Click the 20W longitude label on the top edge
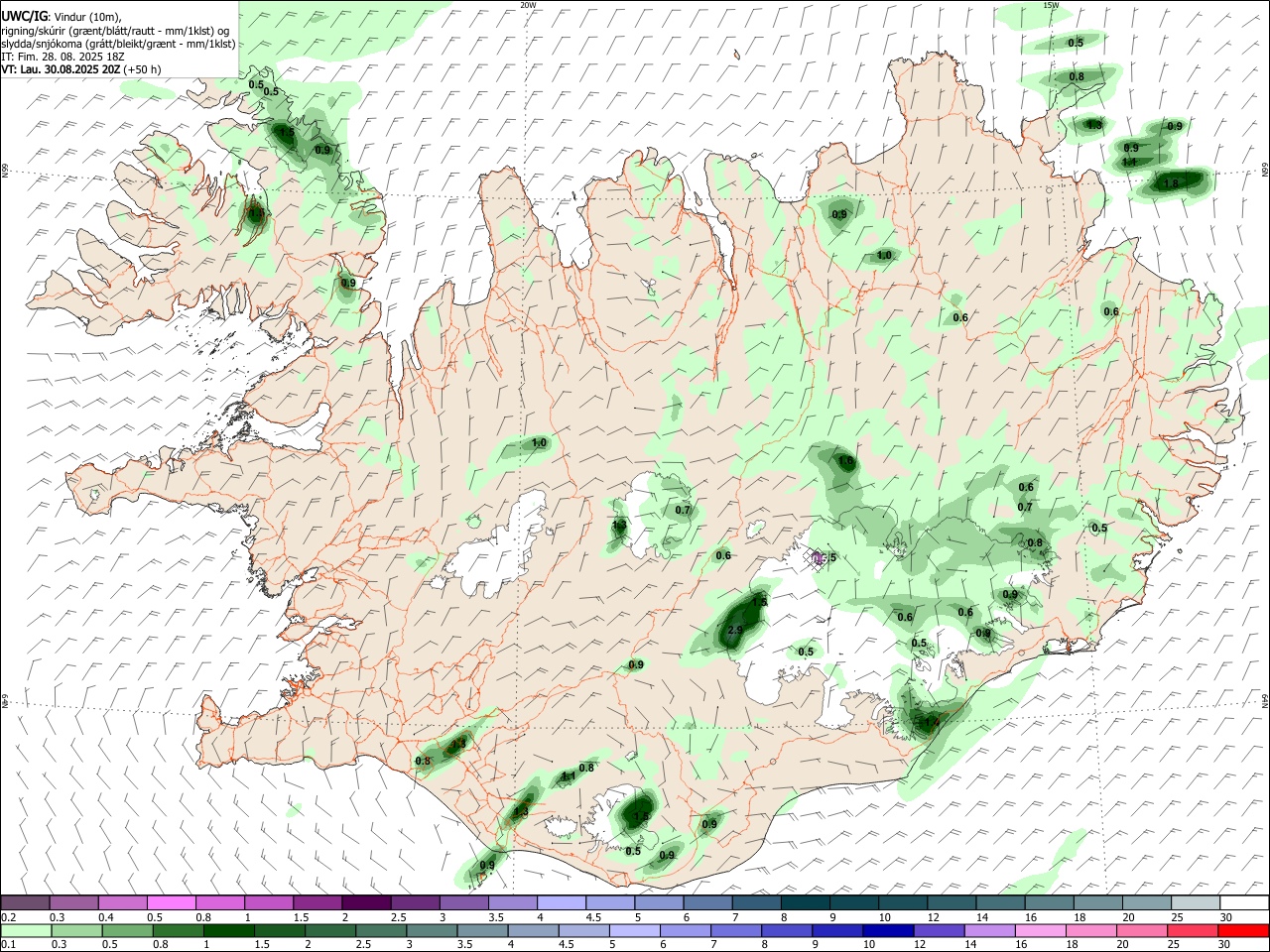This screenshot has height=952, width=1270. (528, 5)
